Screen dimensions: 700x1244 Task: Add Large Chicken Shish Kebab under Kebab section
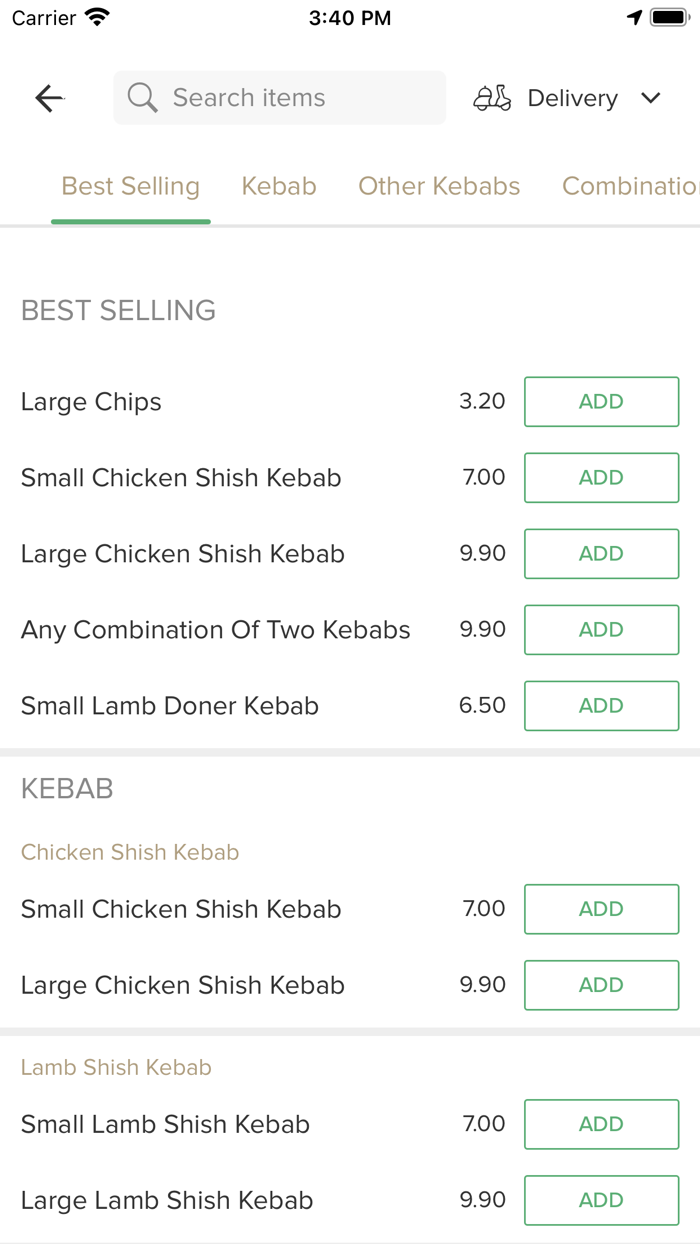(601, 985)
